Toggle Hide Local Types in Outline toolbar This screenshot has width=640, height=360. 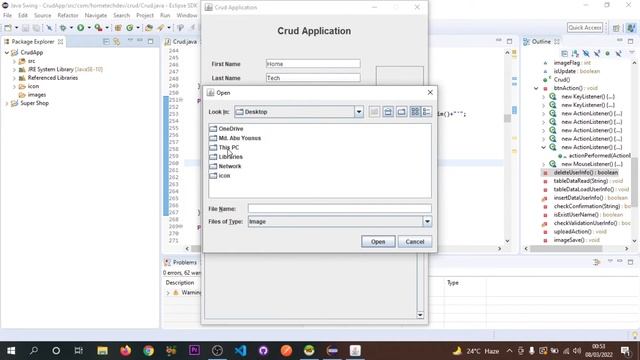(618, 53)
